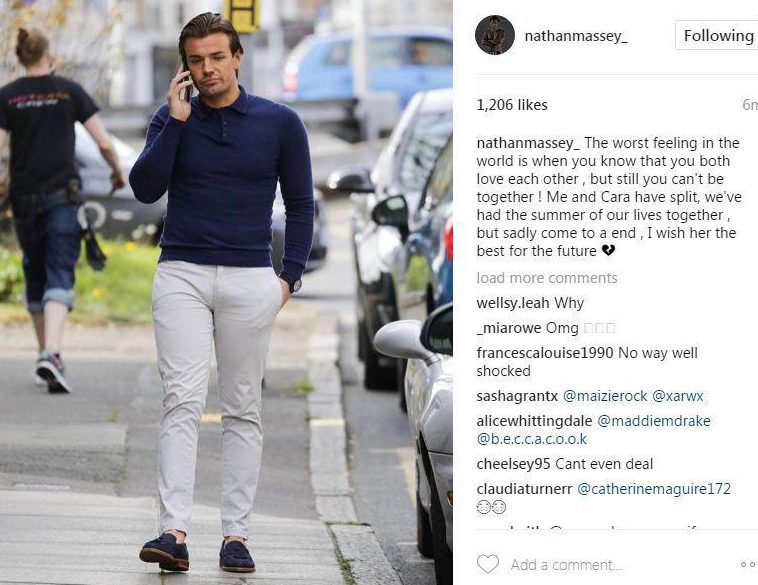Viewport: 758px width, 585px height.
Task: Open the more options dots icon
Action: point(749,564)
